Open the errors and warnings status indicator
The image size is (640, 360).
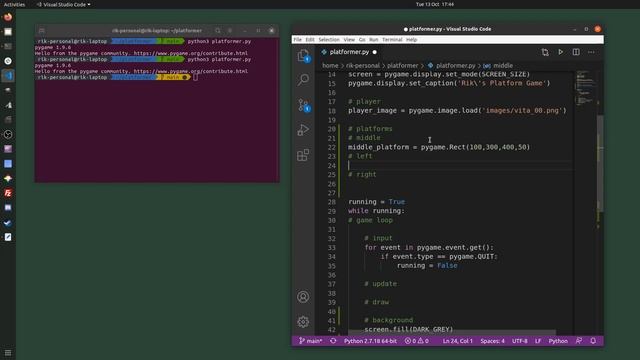point(416,341)
